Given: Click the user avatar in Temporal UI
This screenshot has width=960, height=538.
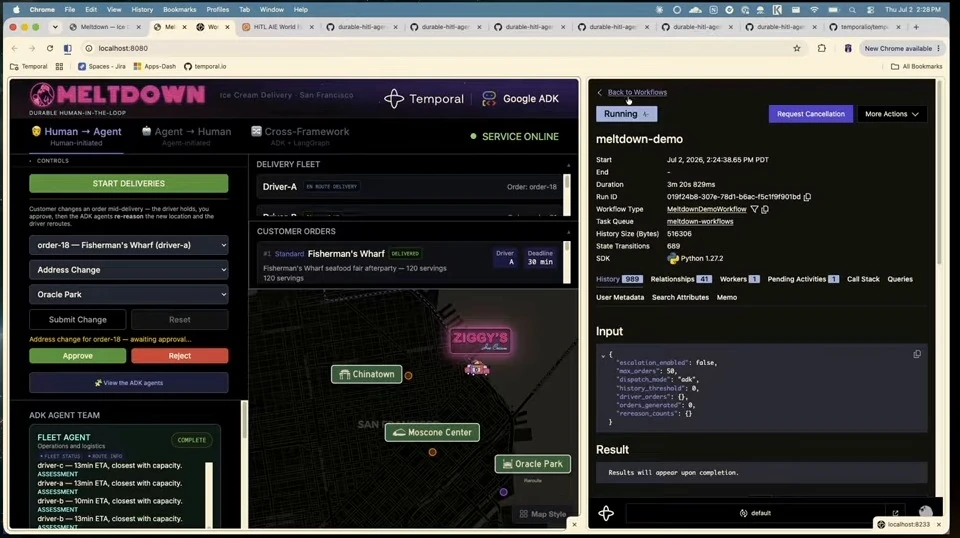Looking at the screenshot, I should point(925,512).
